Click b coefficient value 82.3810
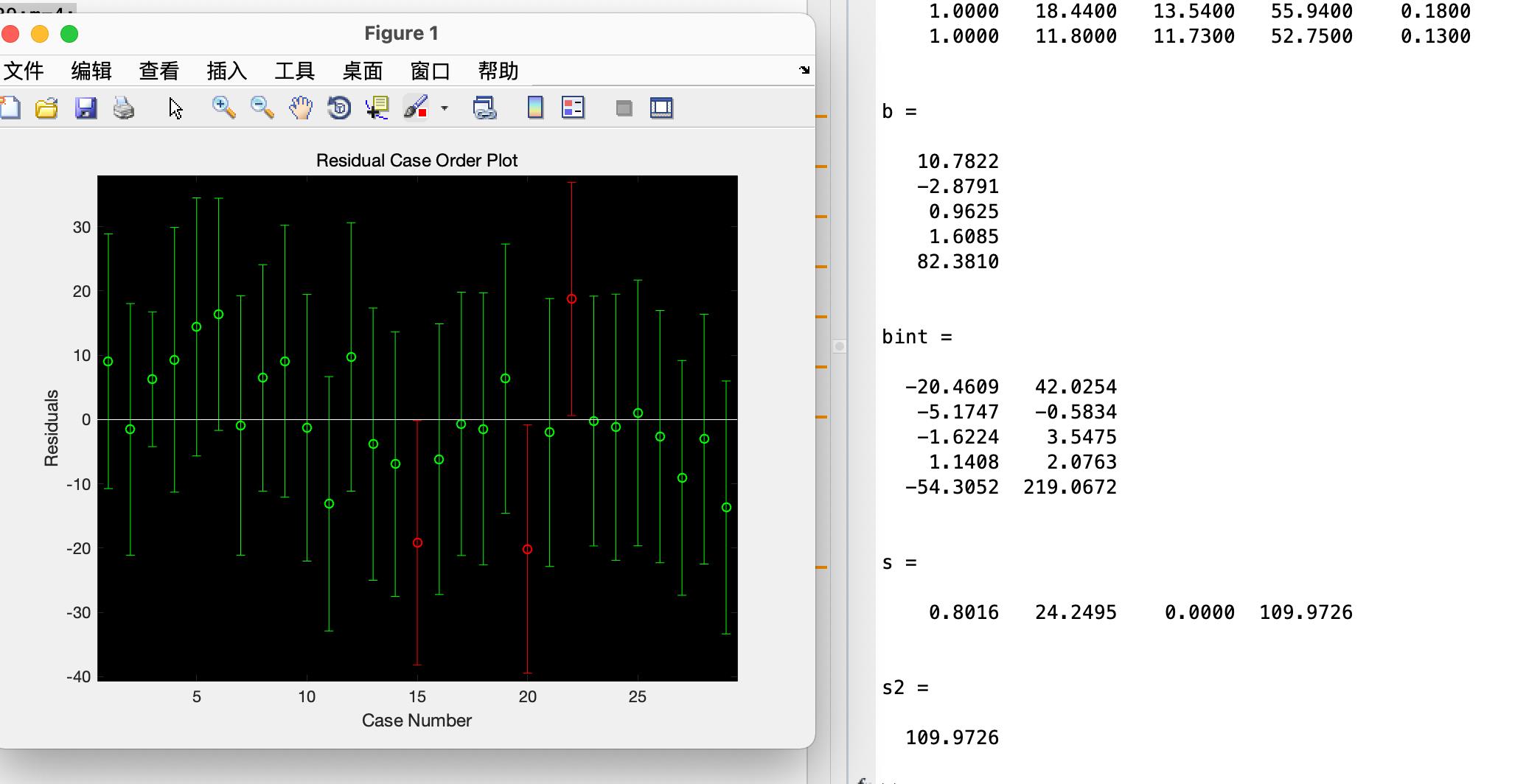Screen dimensions: 1526x784 coord(958,262)
